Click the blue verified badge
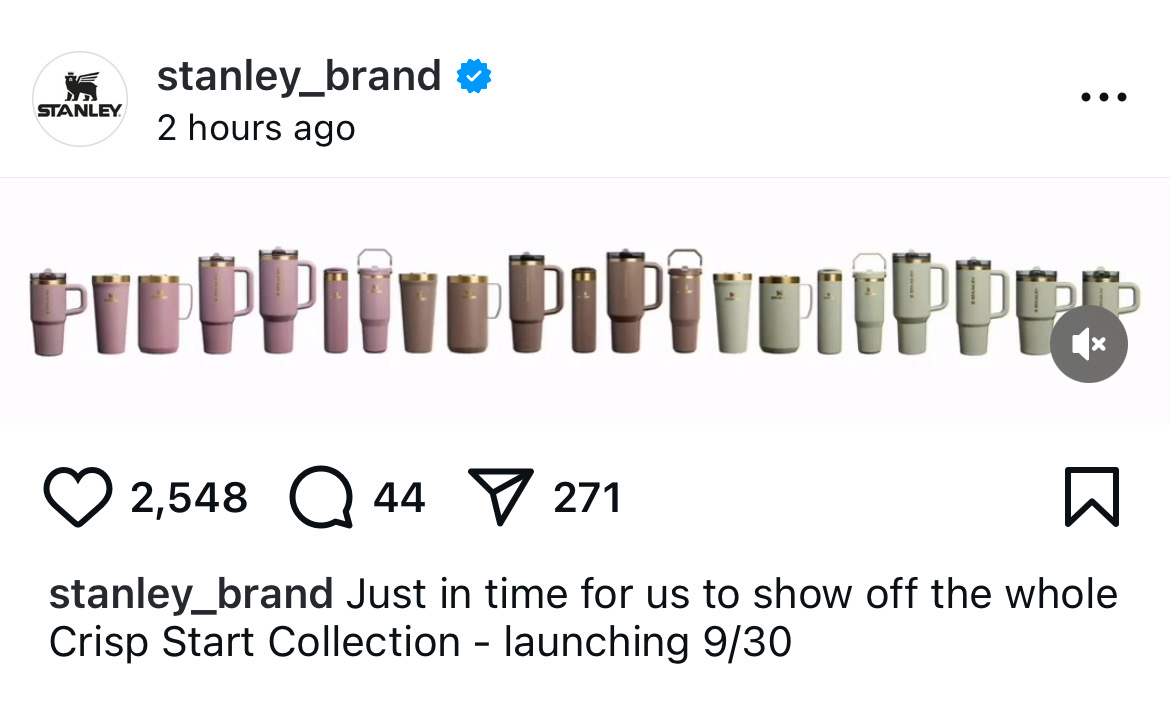The height and width of the screenshot is (707, 1170). point(474,76)
